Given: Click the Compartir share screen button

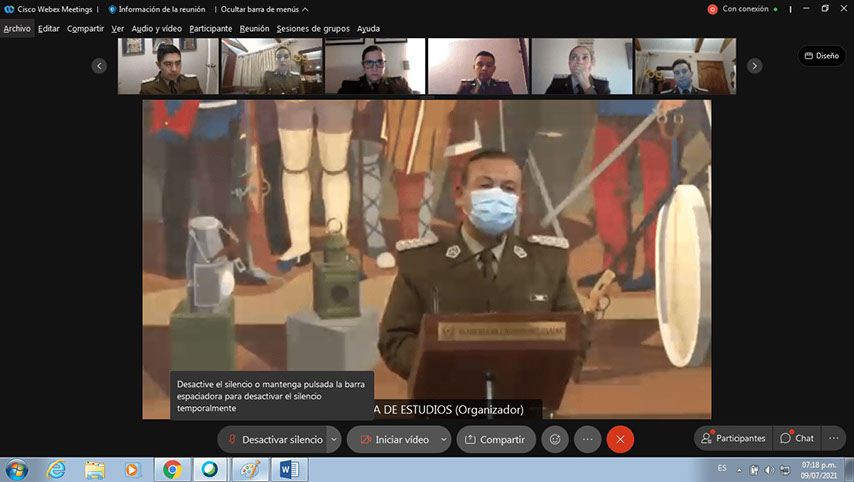Looking at the screenshot, I should [x=495, y=439].
